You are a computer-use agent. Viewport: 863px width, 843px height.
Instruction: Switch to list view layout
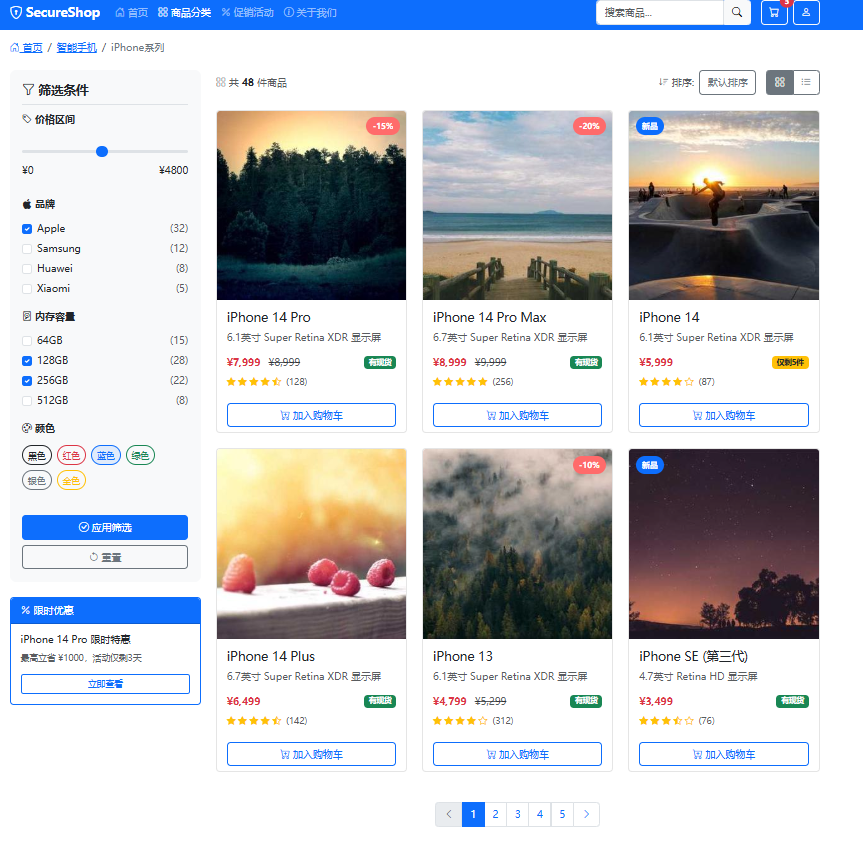point(806,83)
